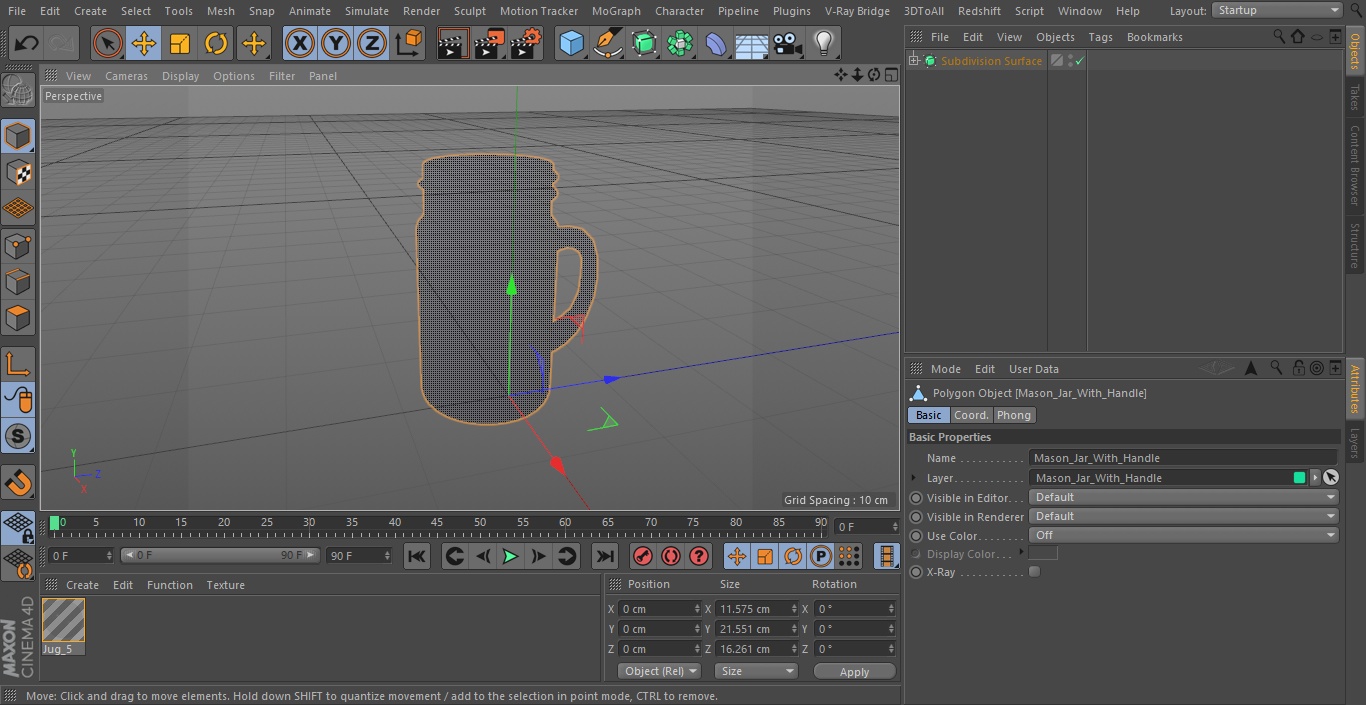Image resolution: width=1366 pixels, height=705 pixels.
Task: Open viewport Cameras menu
Action: coord(126,76)
